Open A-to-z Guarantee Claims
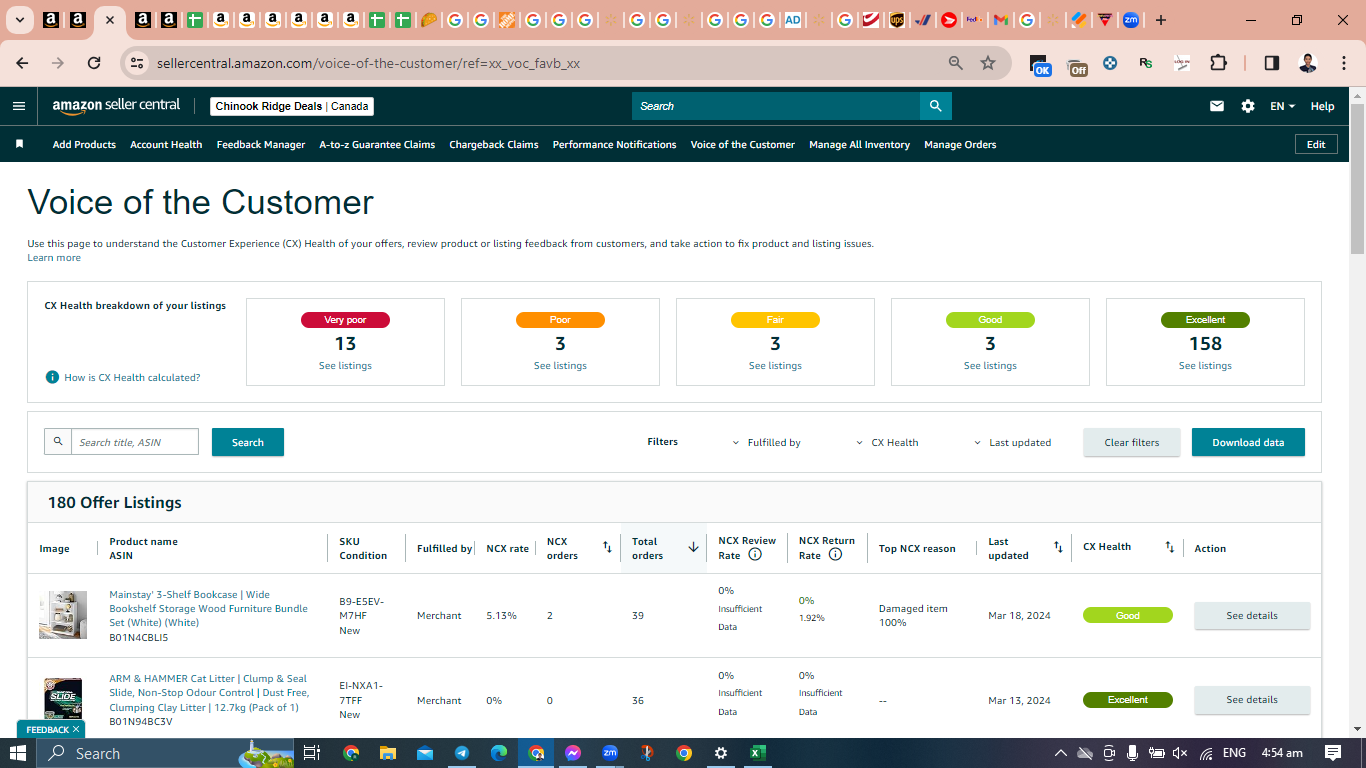This screenshot has height=768, width=1366. click(377, 144)
